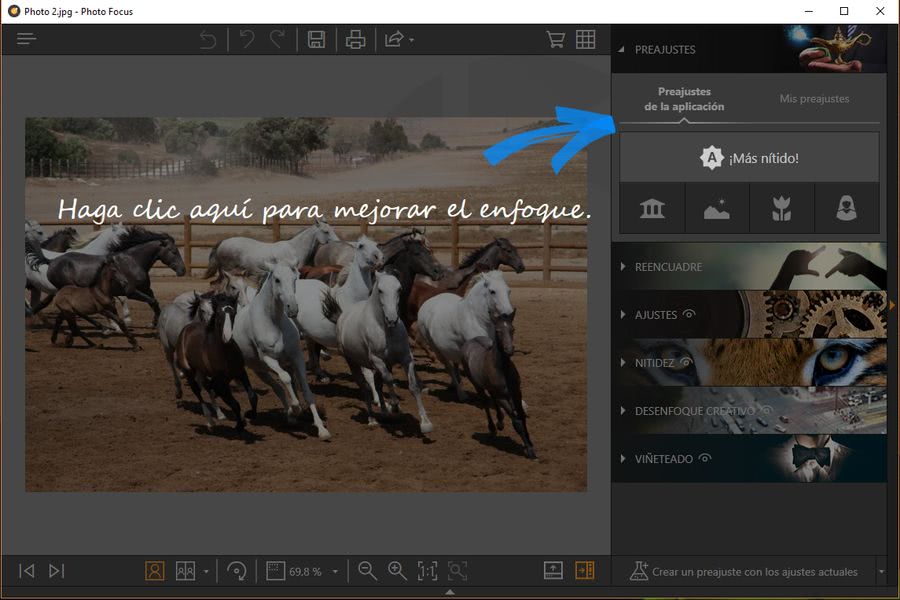Image resolution: width=900 pixels, height=600 pixels.
Task: Go to previous photo
Action: (x=26, y=571)
